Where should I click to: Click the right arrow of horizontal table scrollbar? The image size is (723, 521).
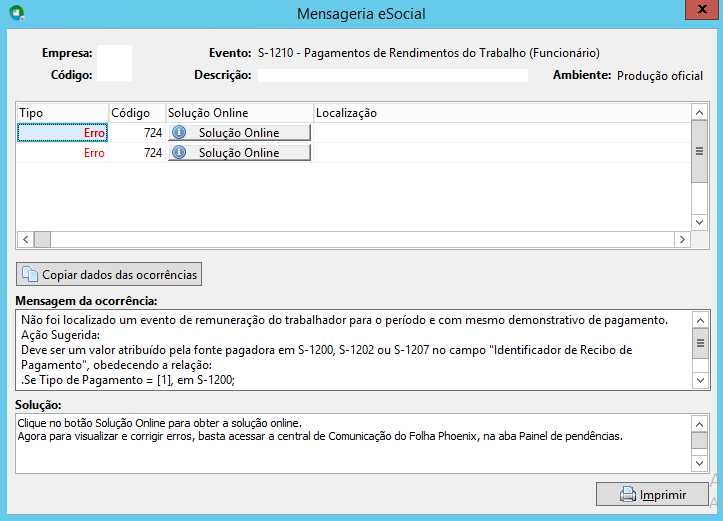[682, 239]
